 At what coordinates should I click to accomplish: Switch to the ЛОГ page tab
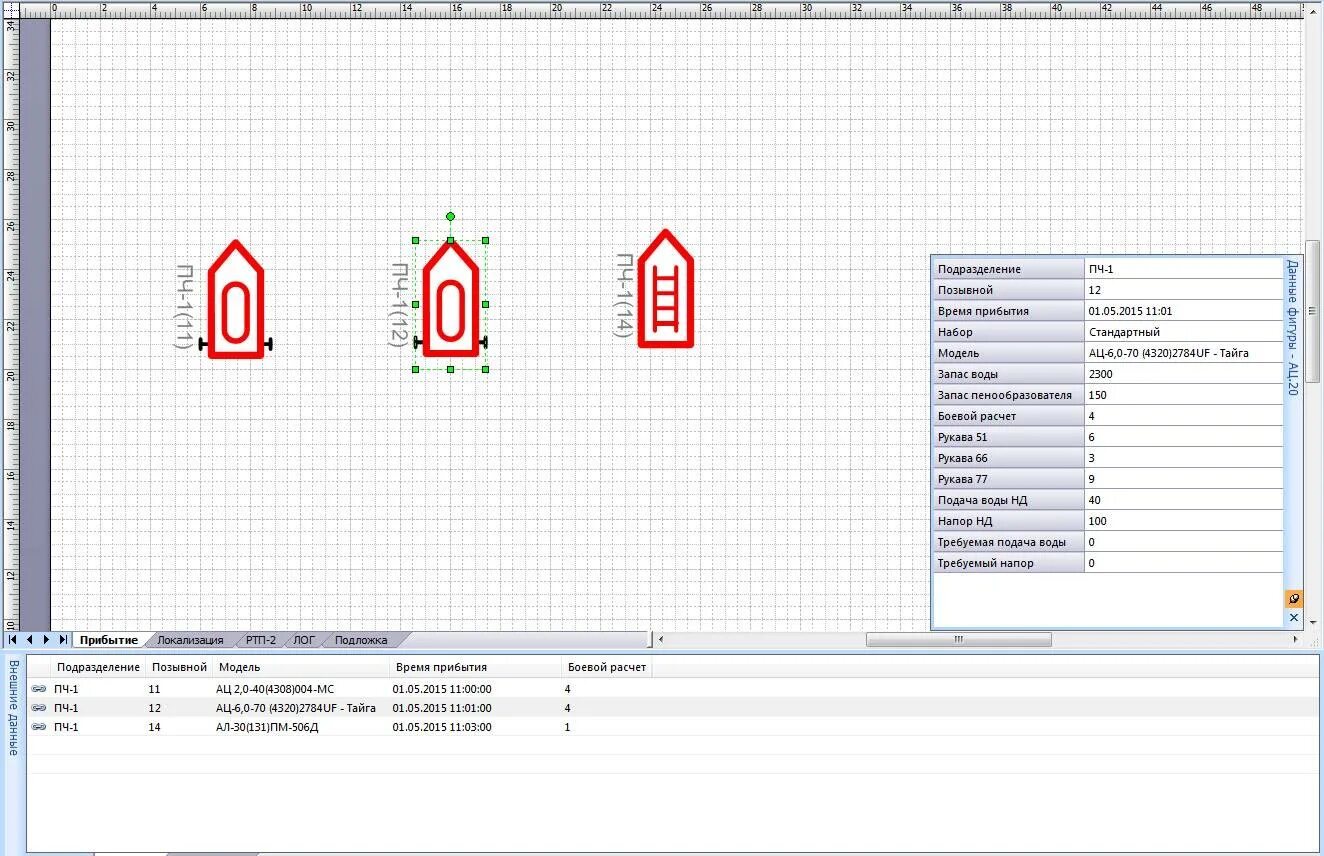304,640
